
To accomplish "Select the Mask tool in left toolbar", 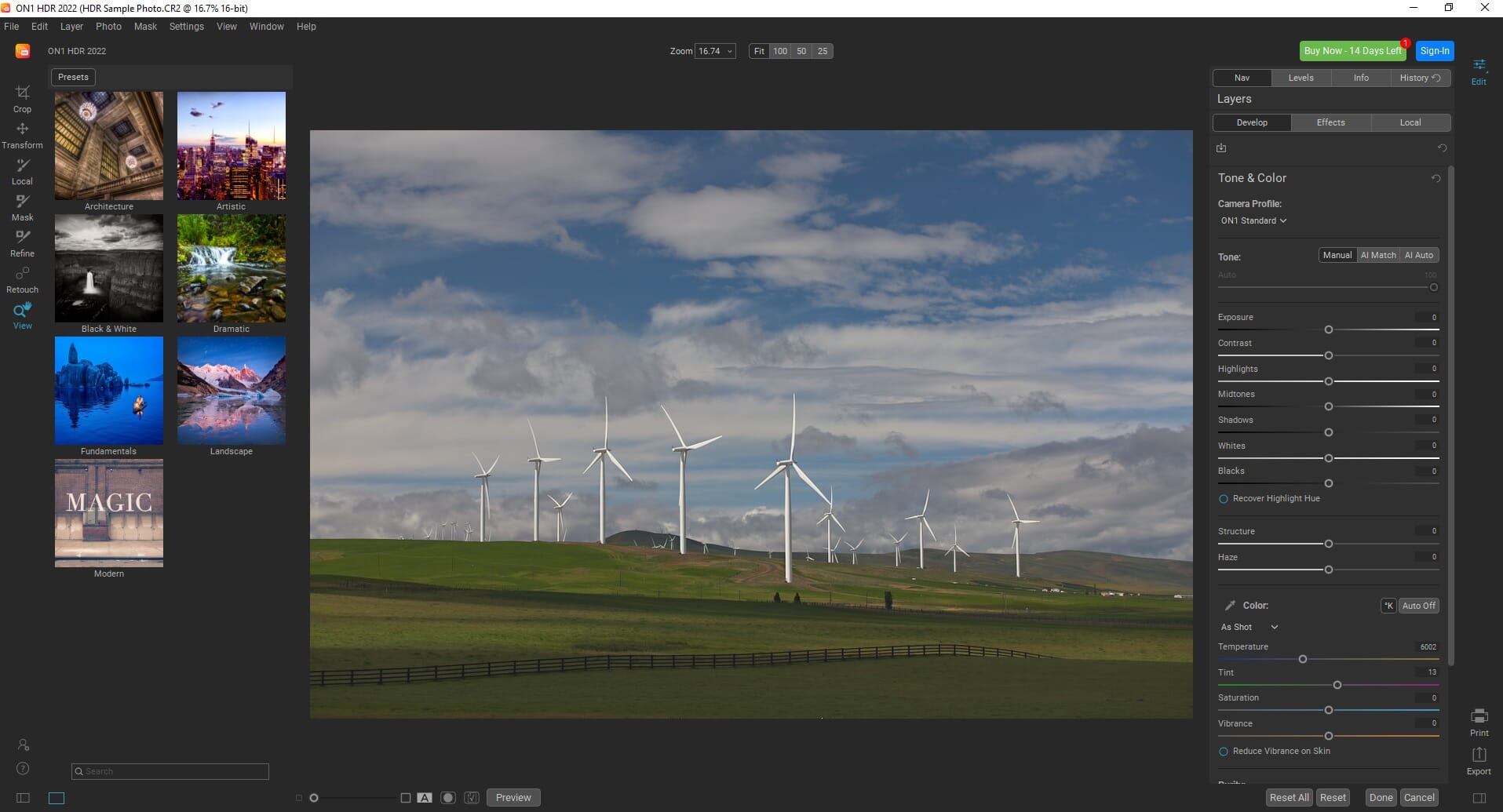I will [x=22, y=207].
